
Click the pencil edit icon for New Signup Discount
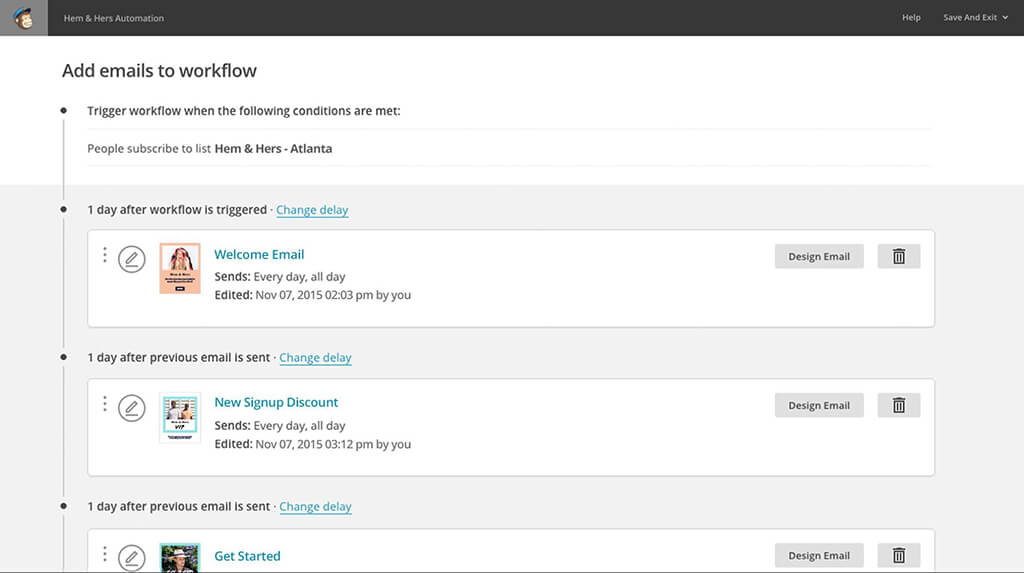[131, 408]
